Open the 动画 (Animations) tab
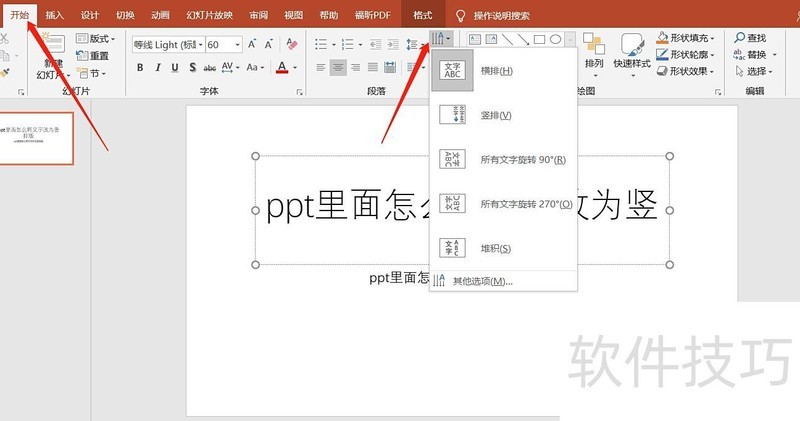Image resolution: width=800 pixels, height=421 pixels. coord(160,15)
